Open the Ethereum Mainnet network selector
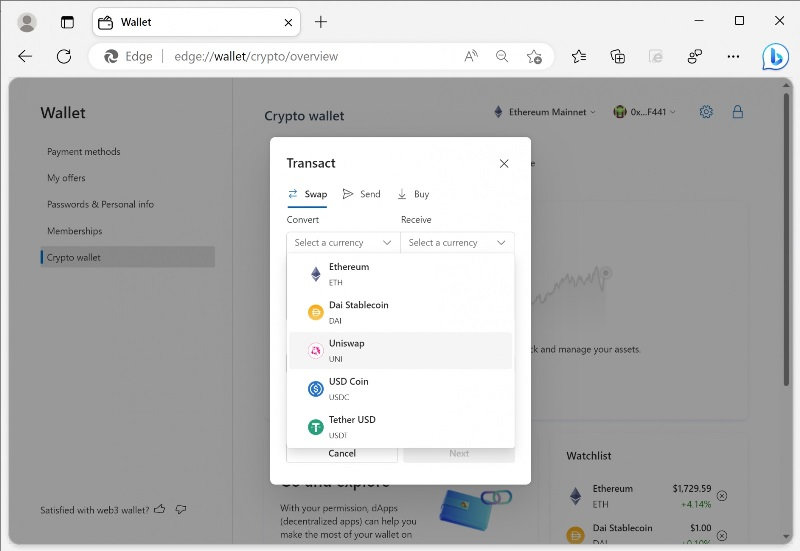Viewport: 800px width, 551px height. tap(545, 112)
